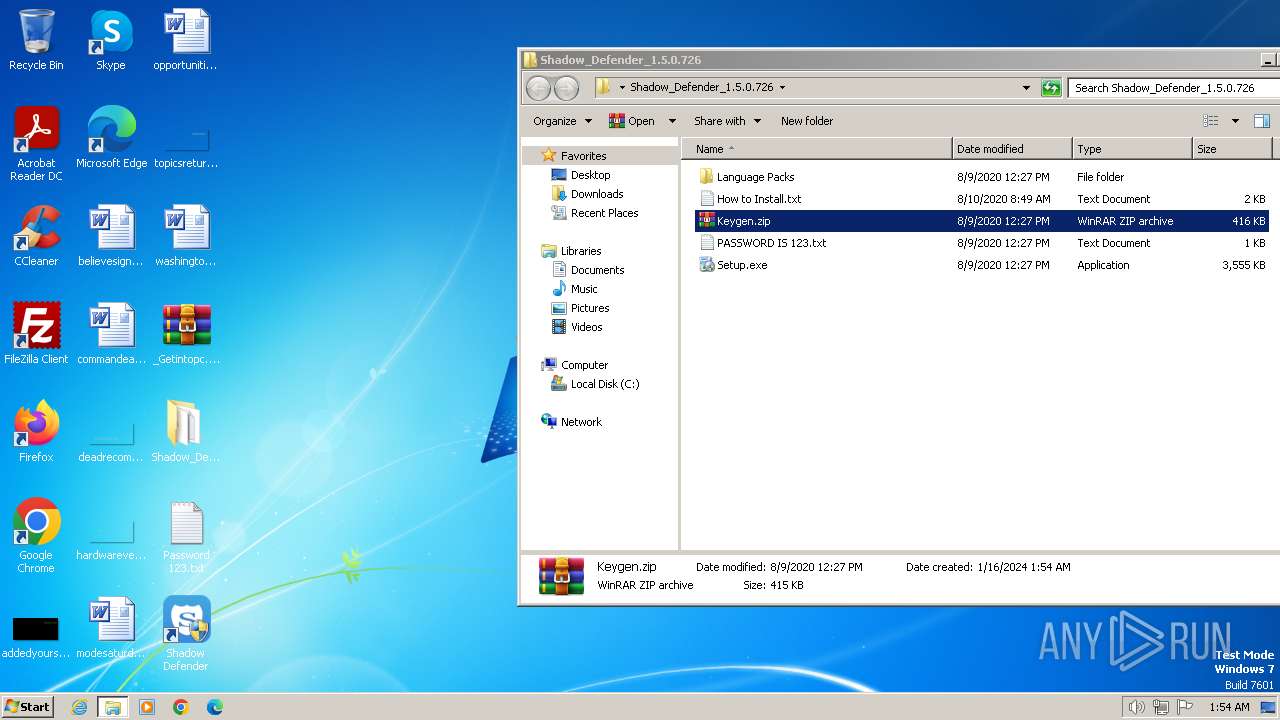Open Network in the navigation pane
Image resolution: width=1280 pixels, height=720 pixels.
581,422
